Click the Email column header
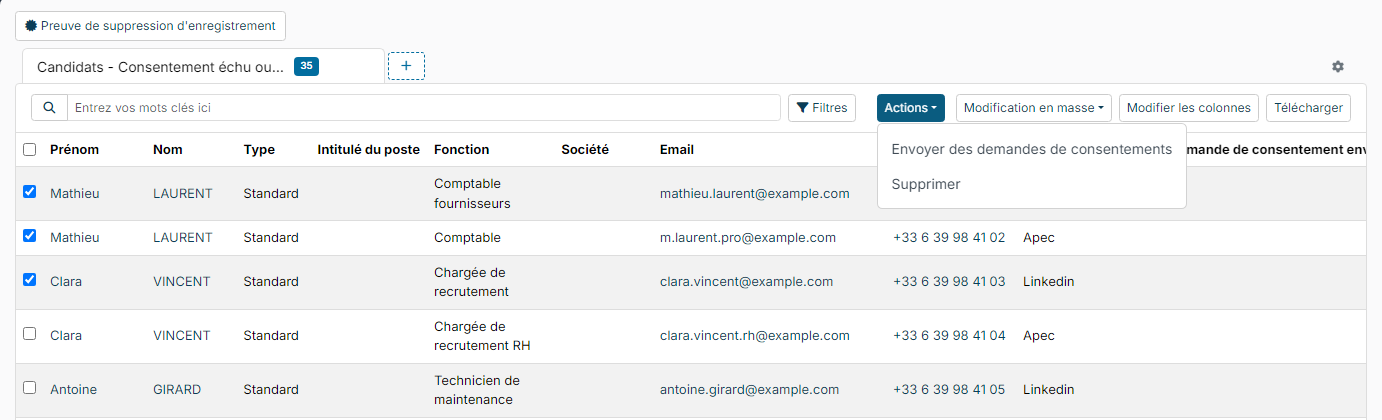Image resolution: width=1382 pixels, height=420 pixels. tap(677, 150)
